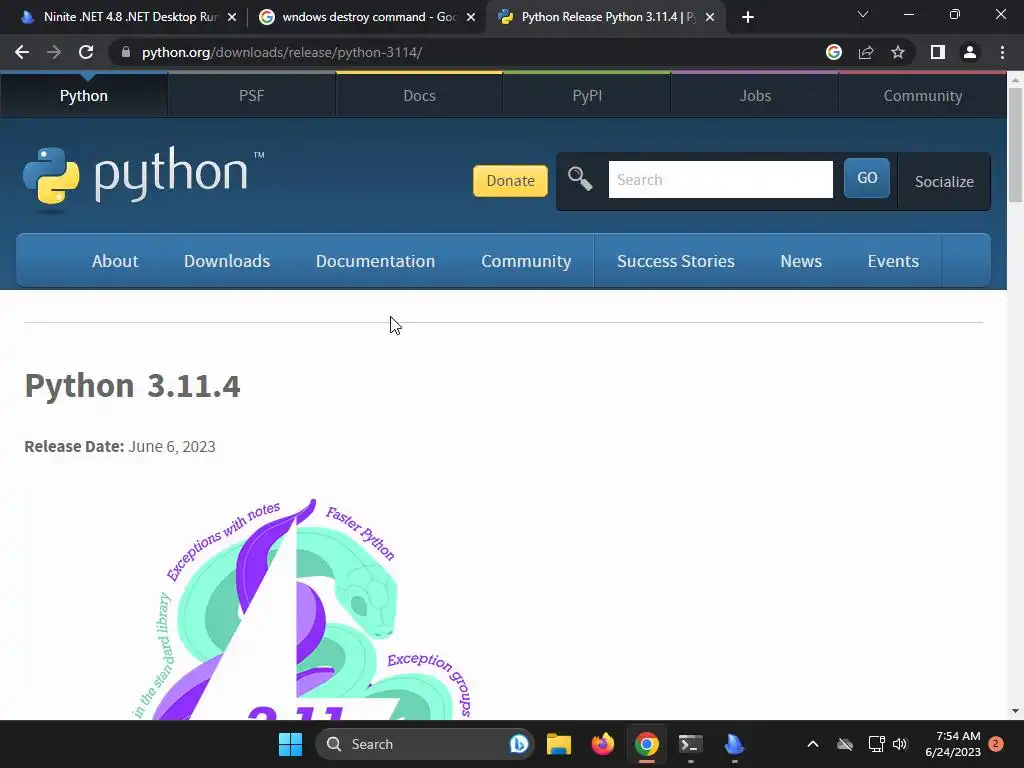The image size is (1024, 768).
Task: Click the page vertical scrollbar thumb
Action: pyautogui.click(x=1015, y=144)
